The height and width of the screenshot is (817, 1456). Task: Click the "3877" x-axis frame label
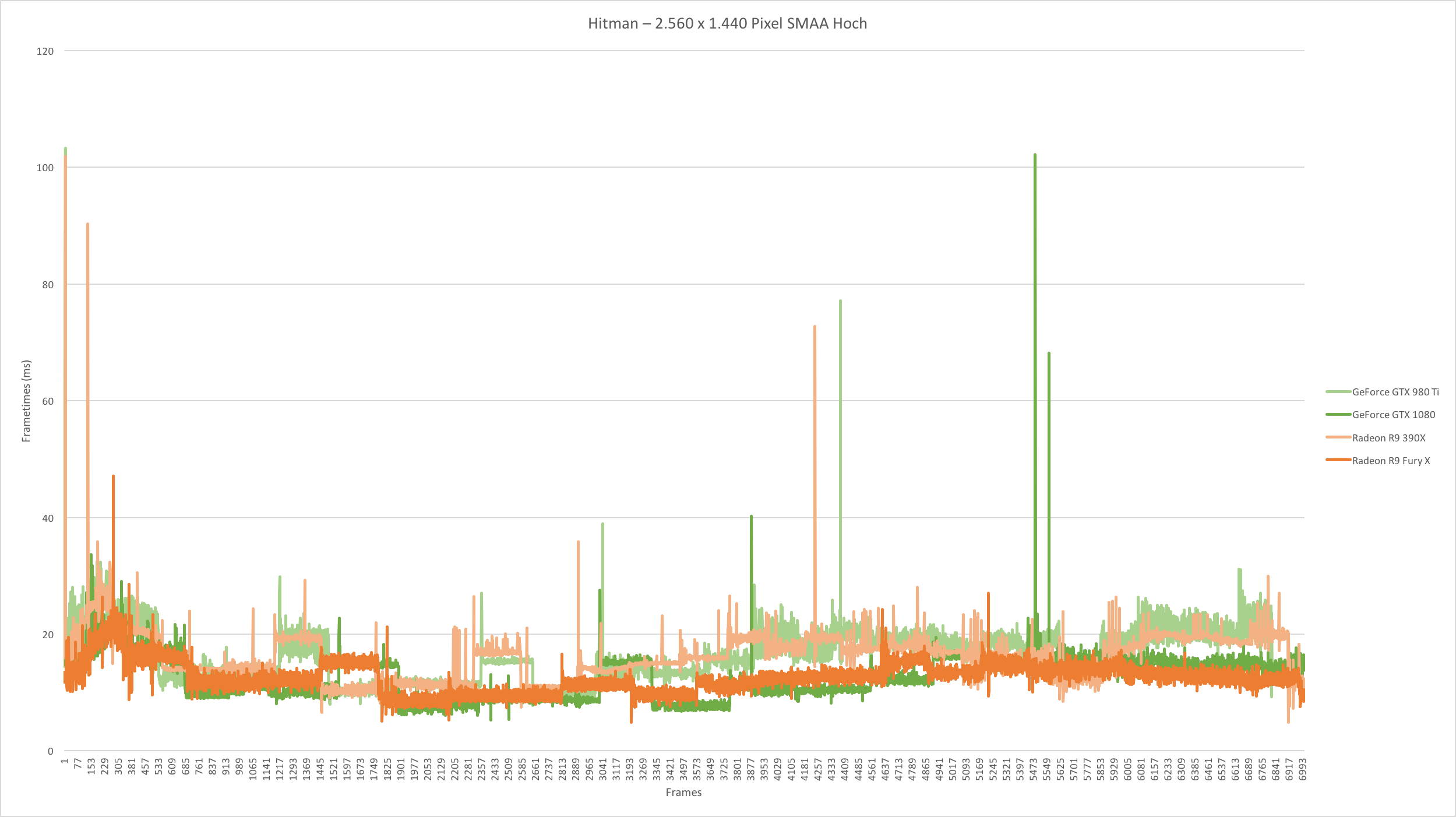click(x=751, y=769)
